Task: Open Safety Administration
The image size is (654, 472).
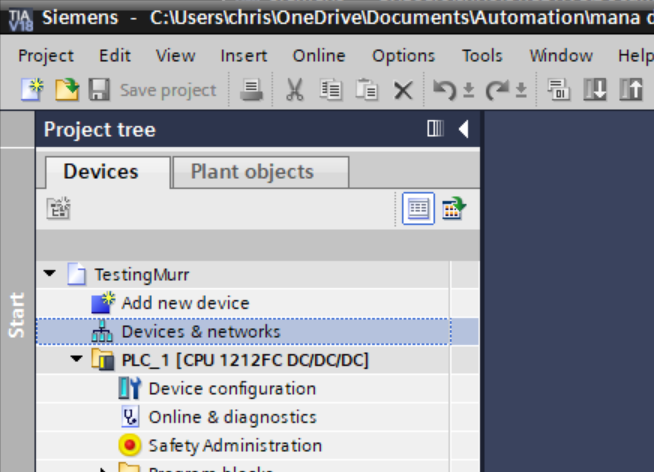Action: click(x=235, y=446)
